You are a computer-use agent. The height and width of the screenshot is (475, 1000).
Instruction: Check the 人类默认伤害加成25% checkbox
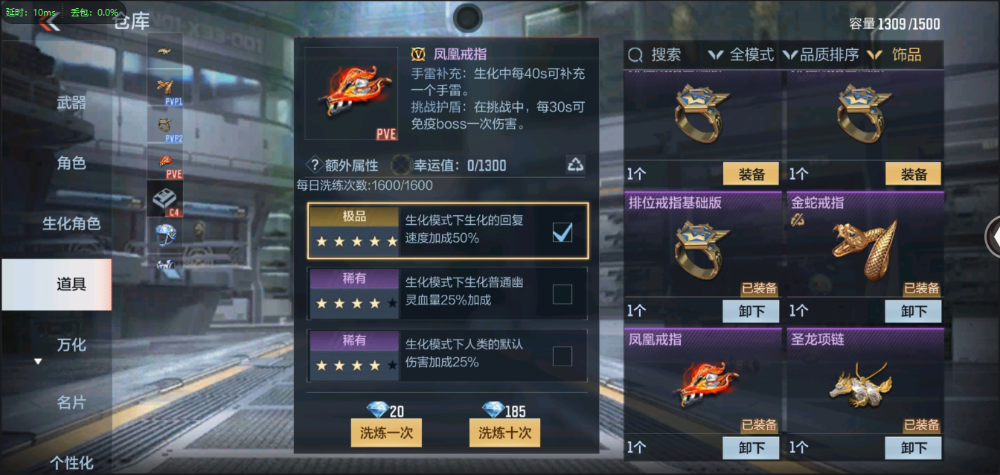click(562, 356)
